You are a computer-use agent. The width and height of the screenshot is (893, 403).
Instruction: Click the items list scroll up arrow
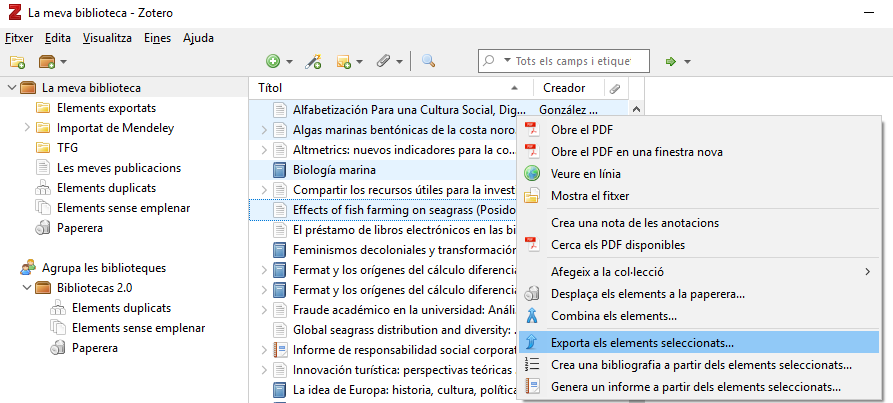point(636,108)
